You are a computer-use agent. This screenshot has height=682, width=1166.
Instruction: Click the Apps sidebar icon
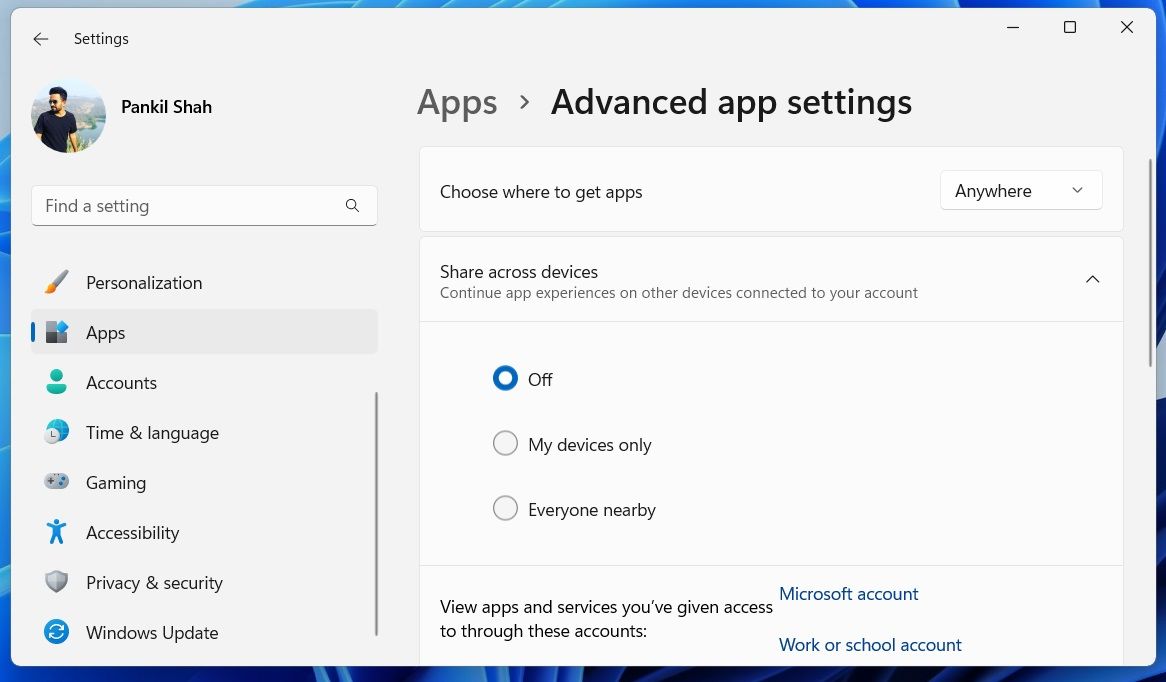[57, 332]
